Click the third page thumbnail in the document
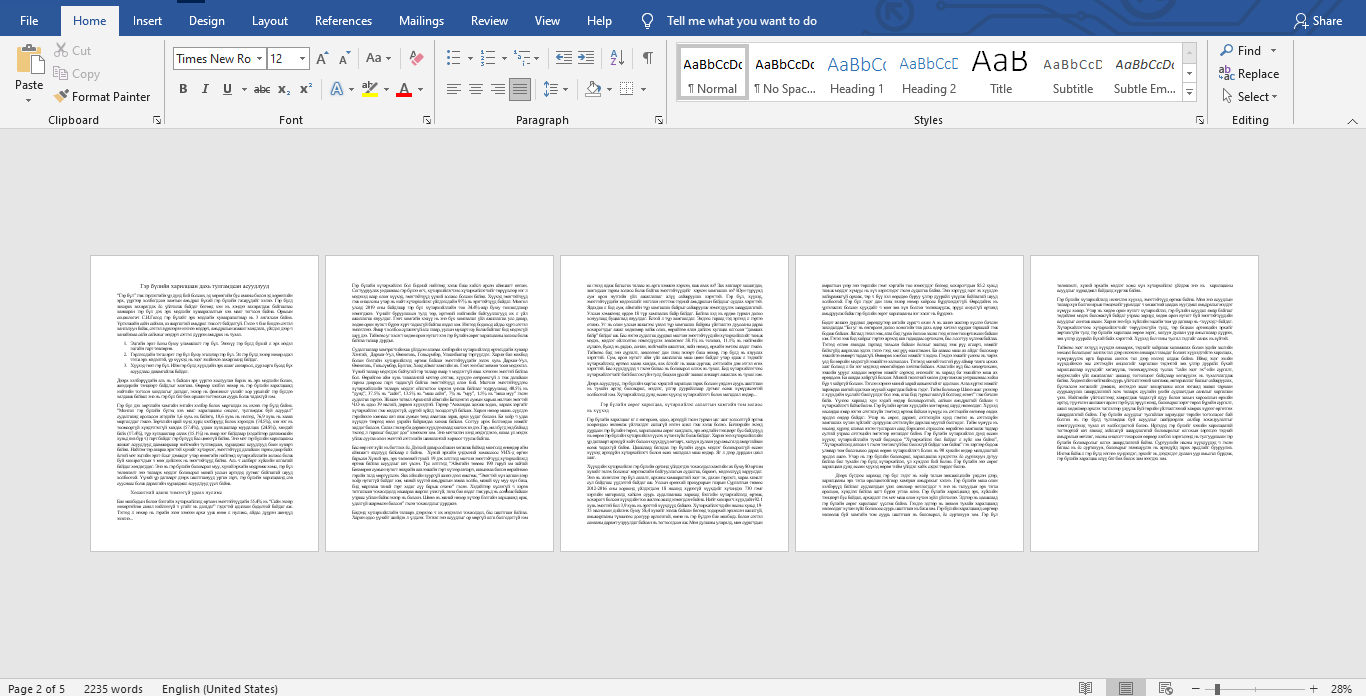This screenshot has height=696, width=1366. pos(674,403)
